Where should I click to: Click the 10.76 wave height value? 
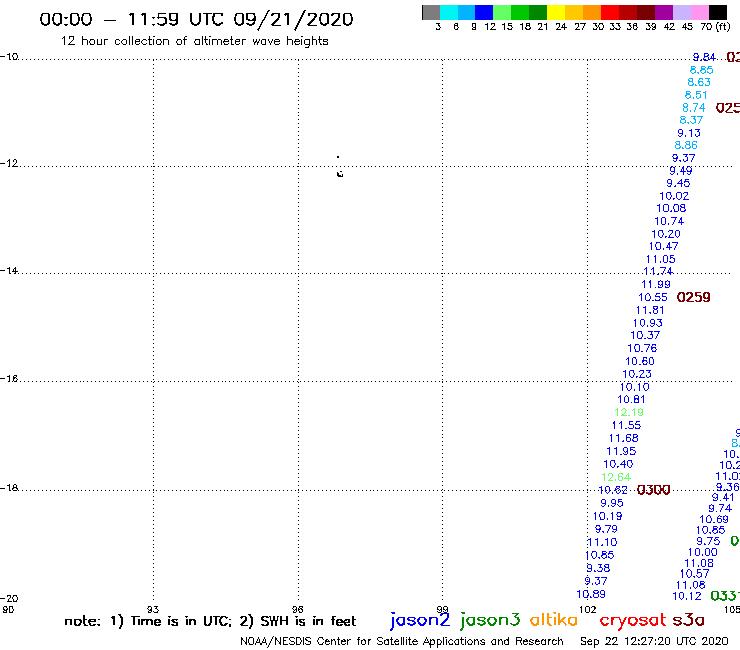point(642,348)
